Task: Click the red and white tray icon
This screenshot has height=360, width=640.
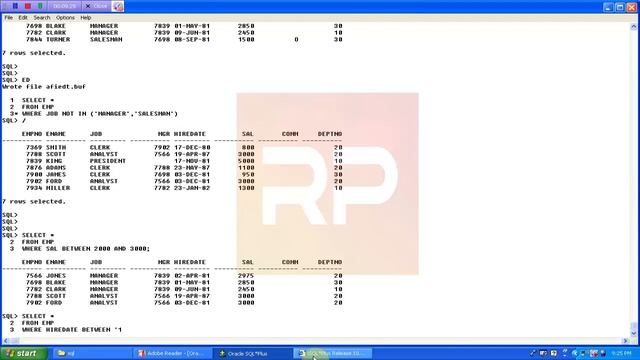Action: [x=593, y=353]
